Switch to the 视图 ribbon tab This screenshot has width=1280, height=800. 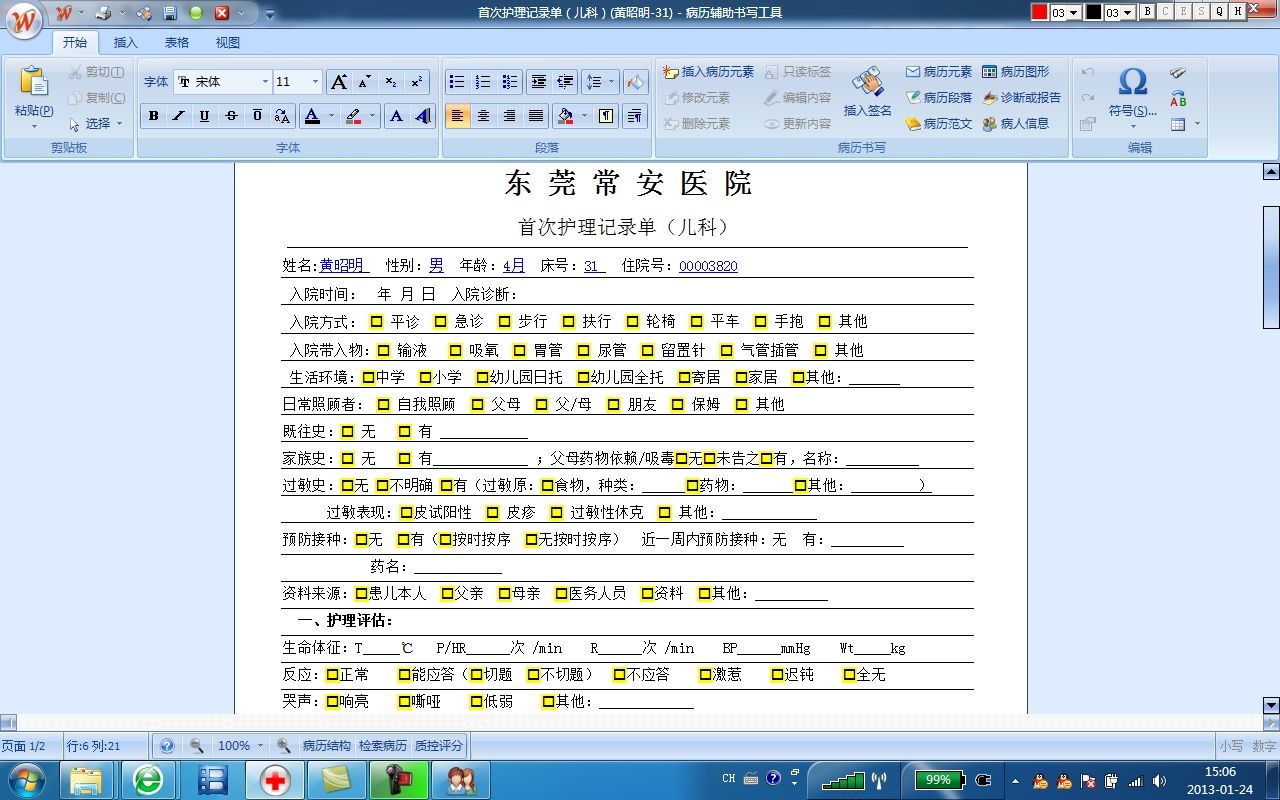228,43
